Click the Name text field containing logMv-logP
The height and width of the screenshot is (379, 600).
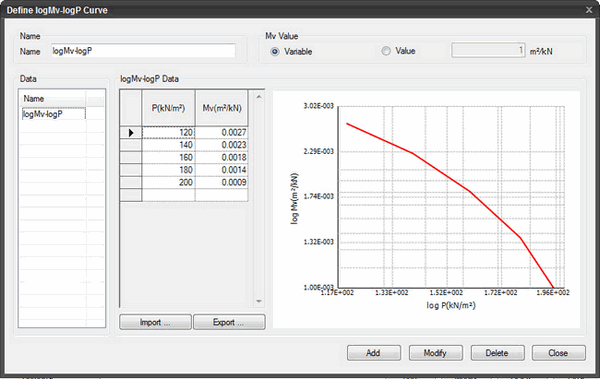[x=143, y=51]
